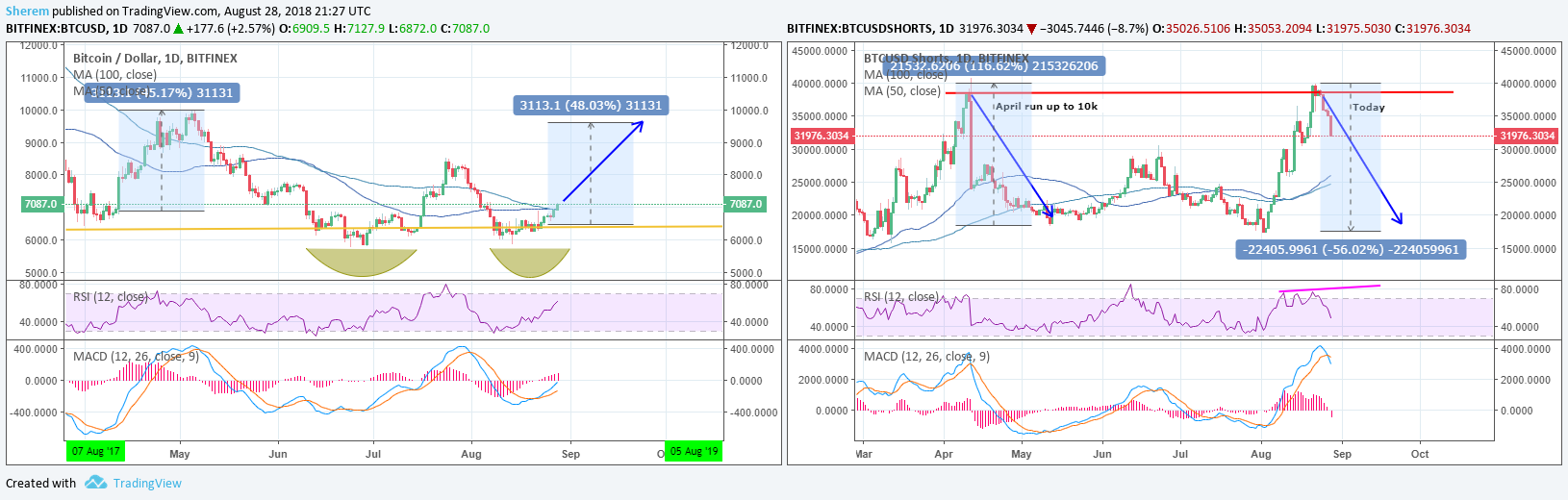Click 'MACD (12, 26, close, 9)' label in BTCUSD chart
This screenshot has height=500, width=1568.
pyautogui.click(x=136, y=356)
